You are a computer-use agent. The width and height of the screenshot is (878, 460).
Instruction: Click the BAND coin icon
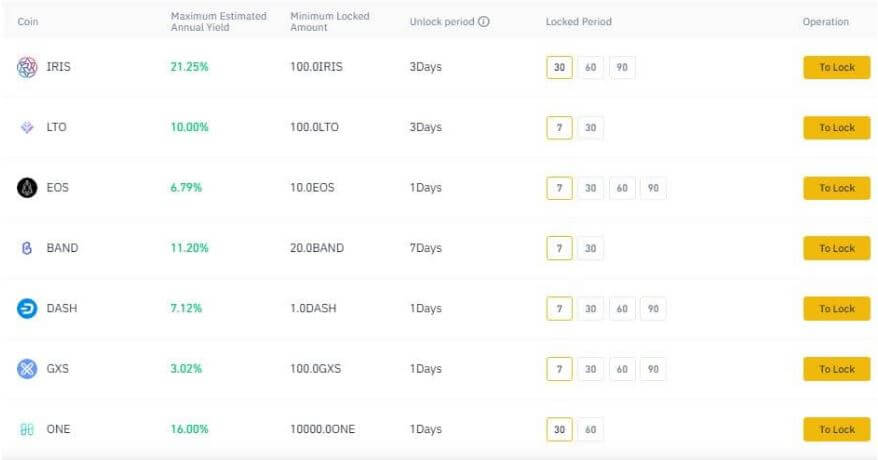point(27,248)
